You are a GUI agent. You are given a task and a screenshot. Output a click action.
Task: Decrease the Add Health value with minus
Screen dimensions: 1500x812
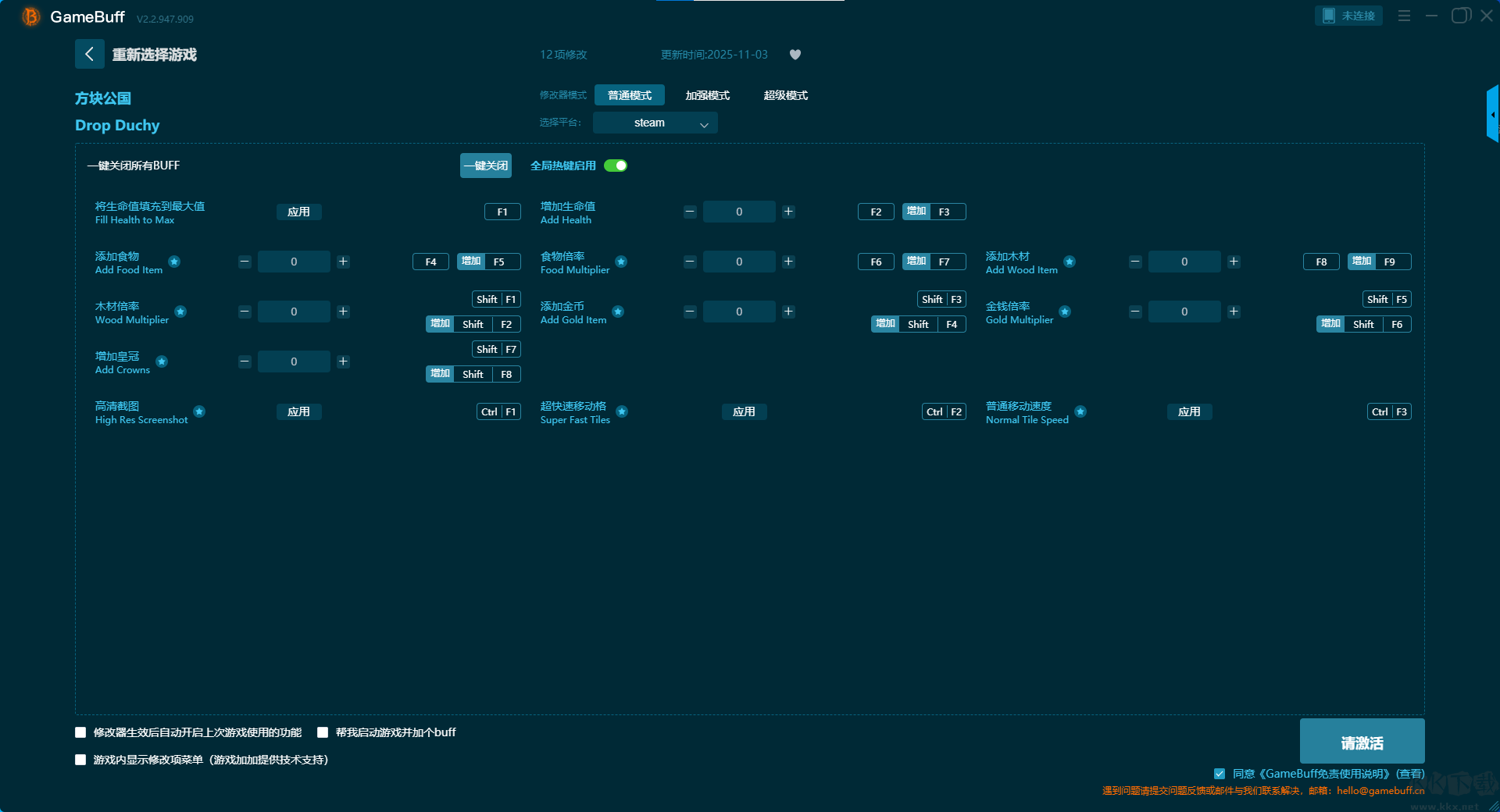click(690, 212)
